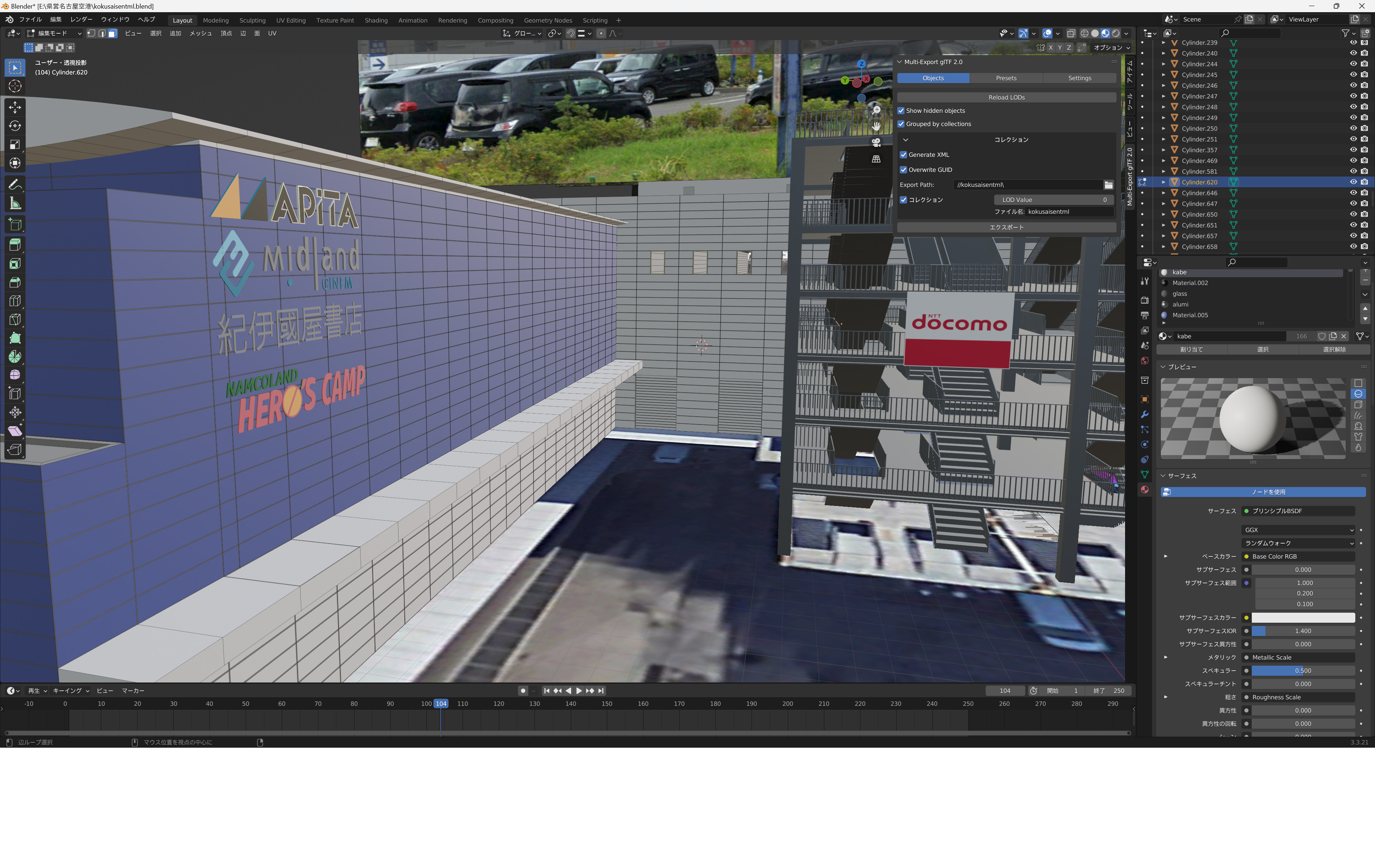Viewport: 1375px width, 868px height.
Task: Open the ファイル menu
Action: tap(31, 20)
